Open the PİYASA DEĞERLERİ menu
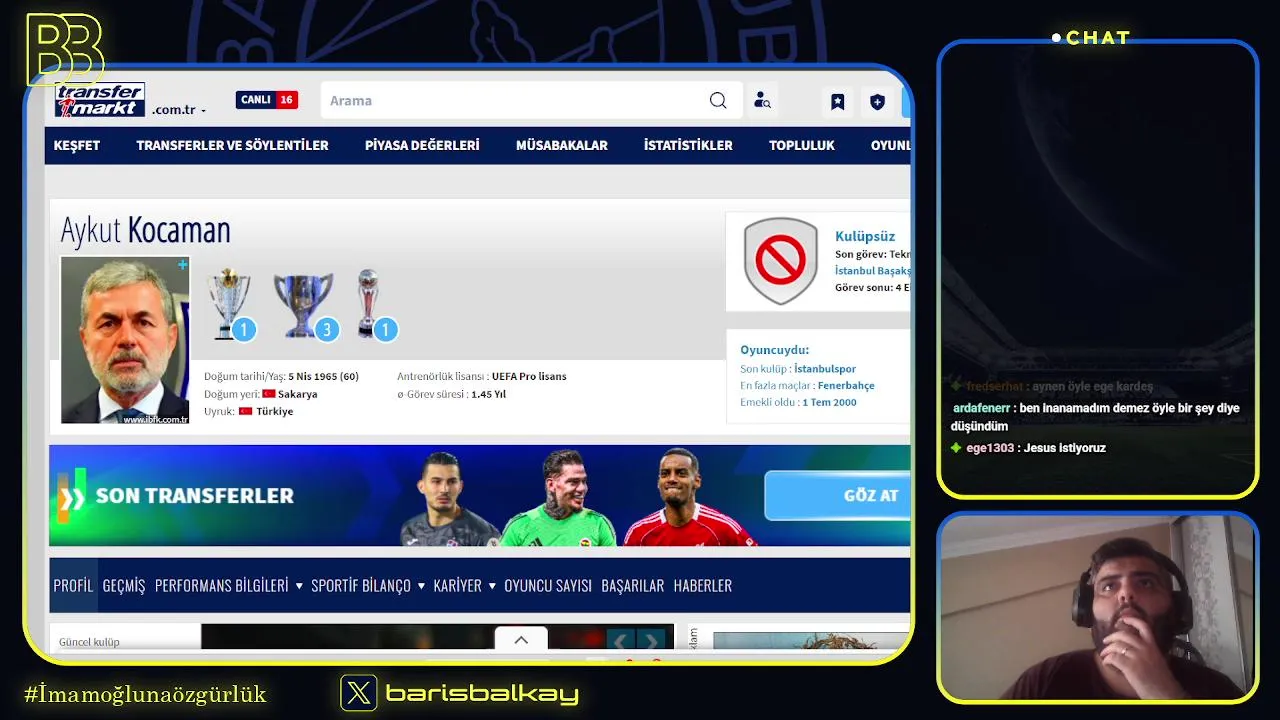This screenshot has width=1280, height=720. click(x=422, y=145)
